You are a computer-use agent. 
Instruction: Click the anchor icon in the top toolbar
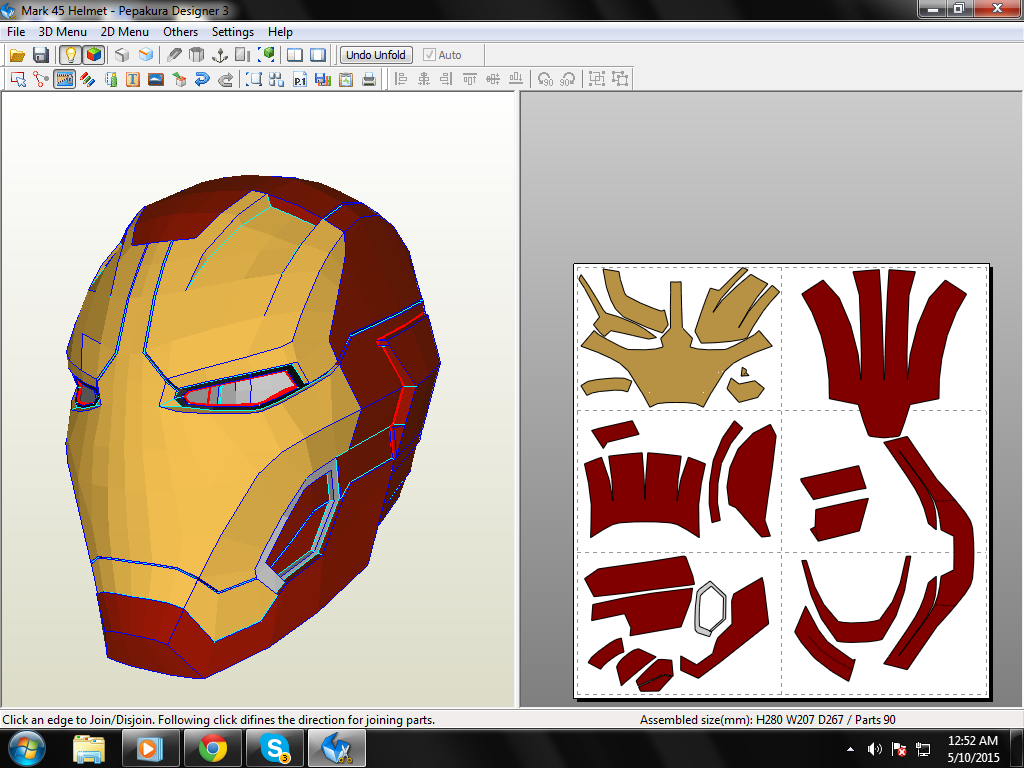pos(220,55)
